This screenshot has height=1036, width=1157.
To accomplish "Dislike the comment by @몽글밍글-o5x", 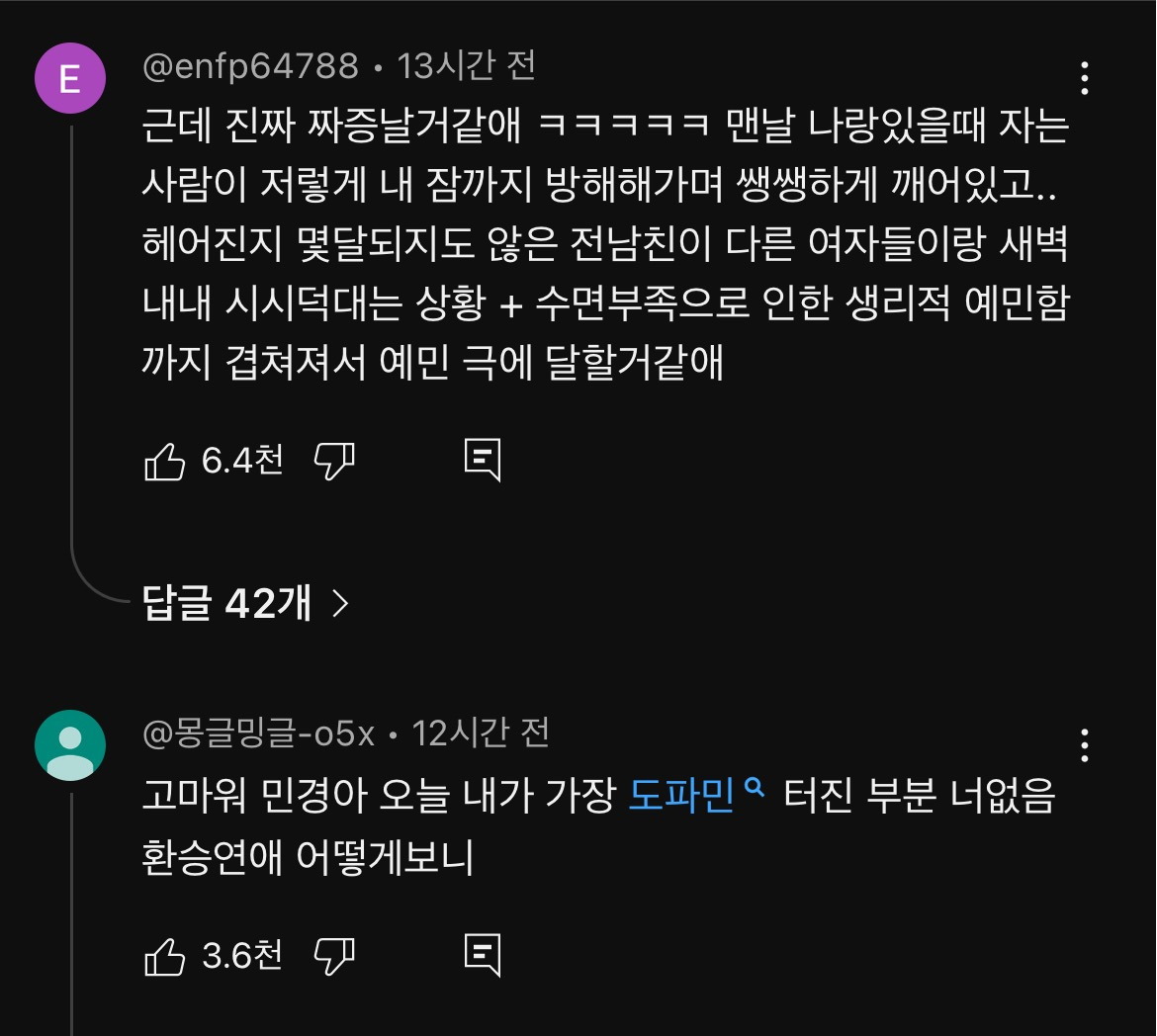I will coord(334,956).
